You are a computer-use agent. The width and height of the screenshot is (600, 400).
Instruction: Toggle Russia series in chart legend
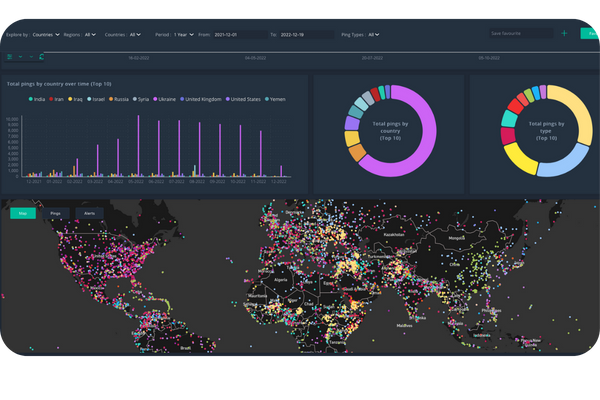[119, 99]
